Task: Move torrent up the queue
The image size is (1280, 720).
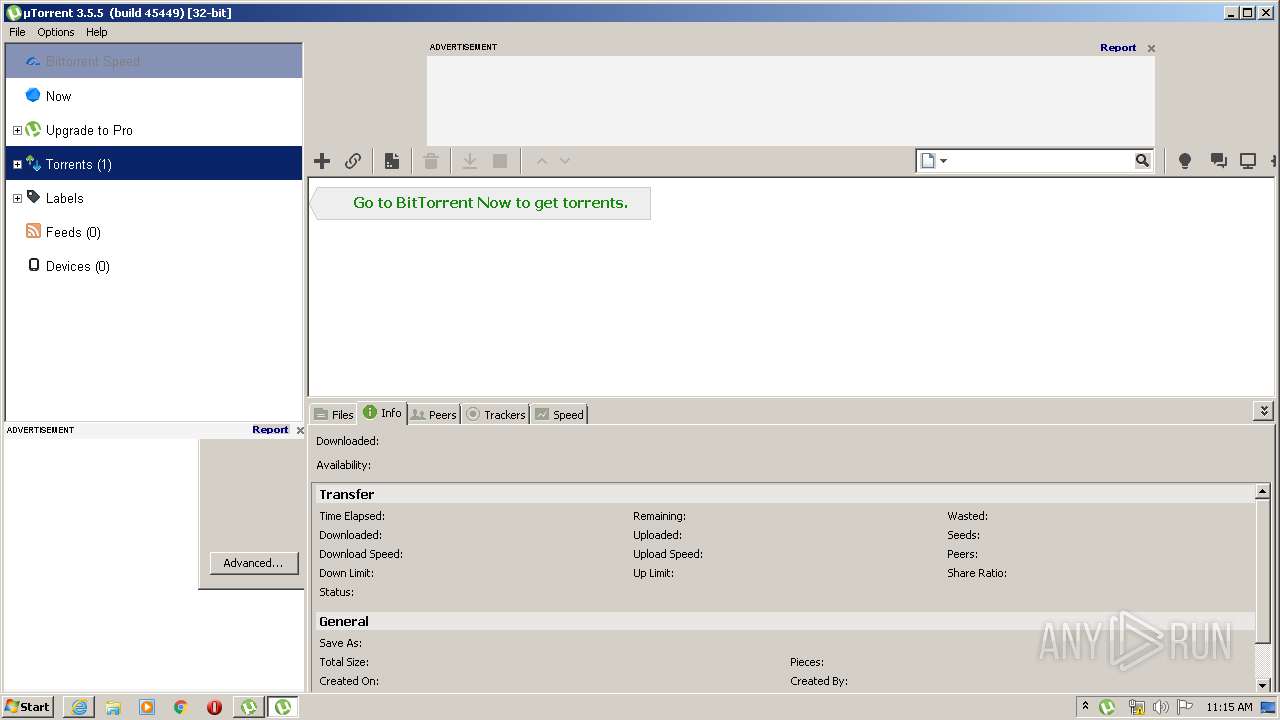Action: click(x=541, y=161)
